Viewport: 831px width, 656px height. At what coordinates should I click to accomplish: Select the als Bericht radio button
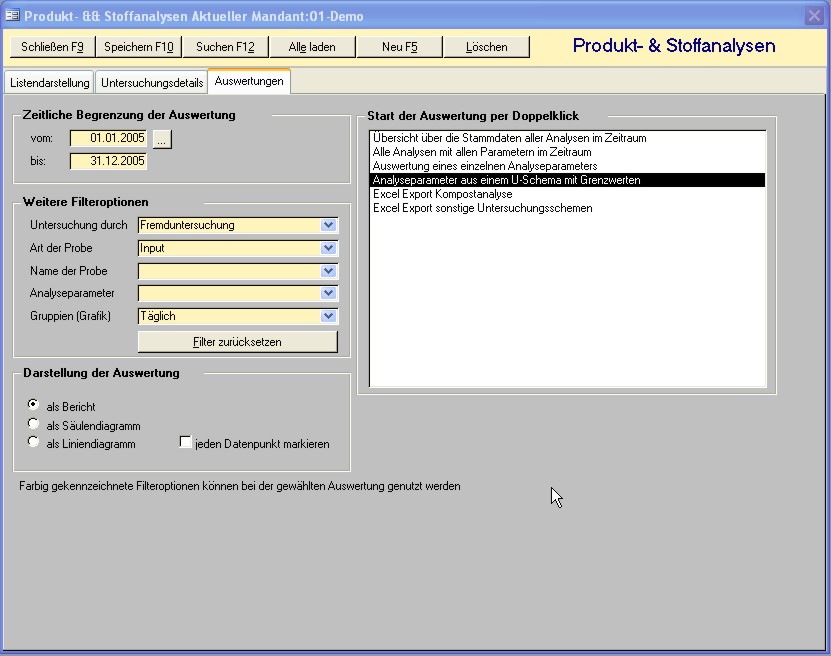tap(33, 405)
